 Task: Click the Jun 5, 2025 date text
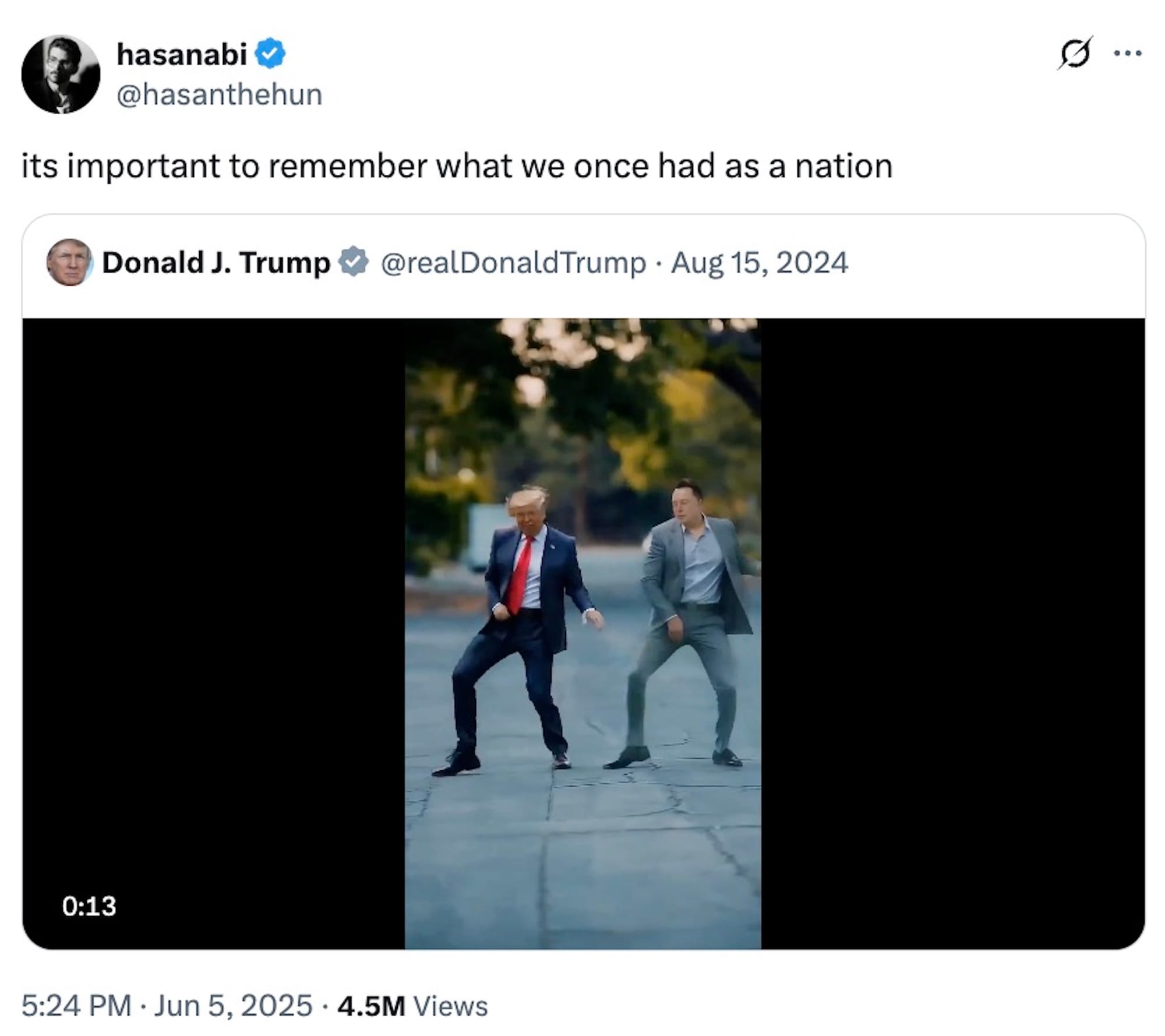(233, 1006)
